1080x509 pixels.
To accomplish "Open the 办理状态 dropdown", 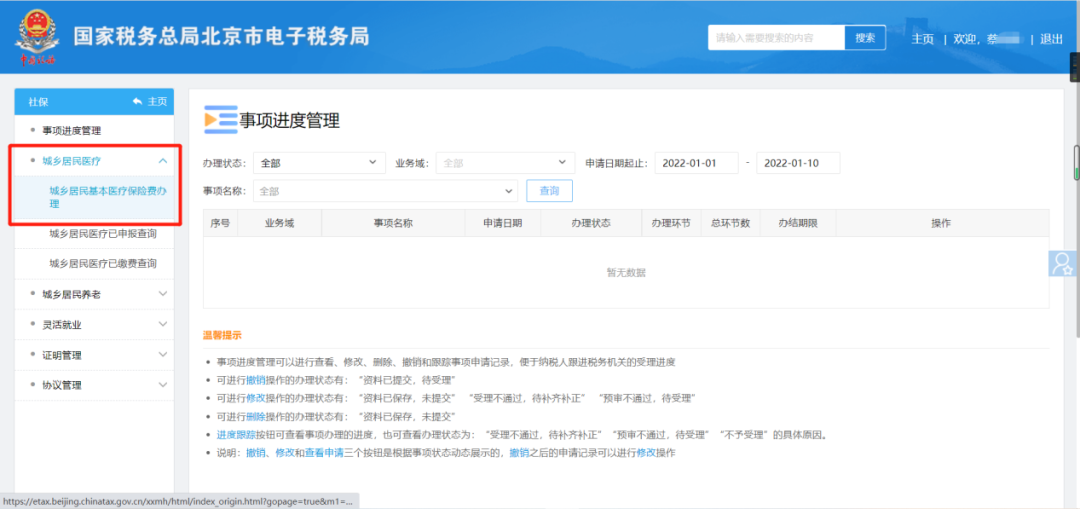I will [x=320, y=163].
